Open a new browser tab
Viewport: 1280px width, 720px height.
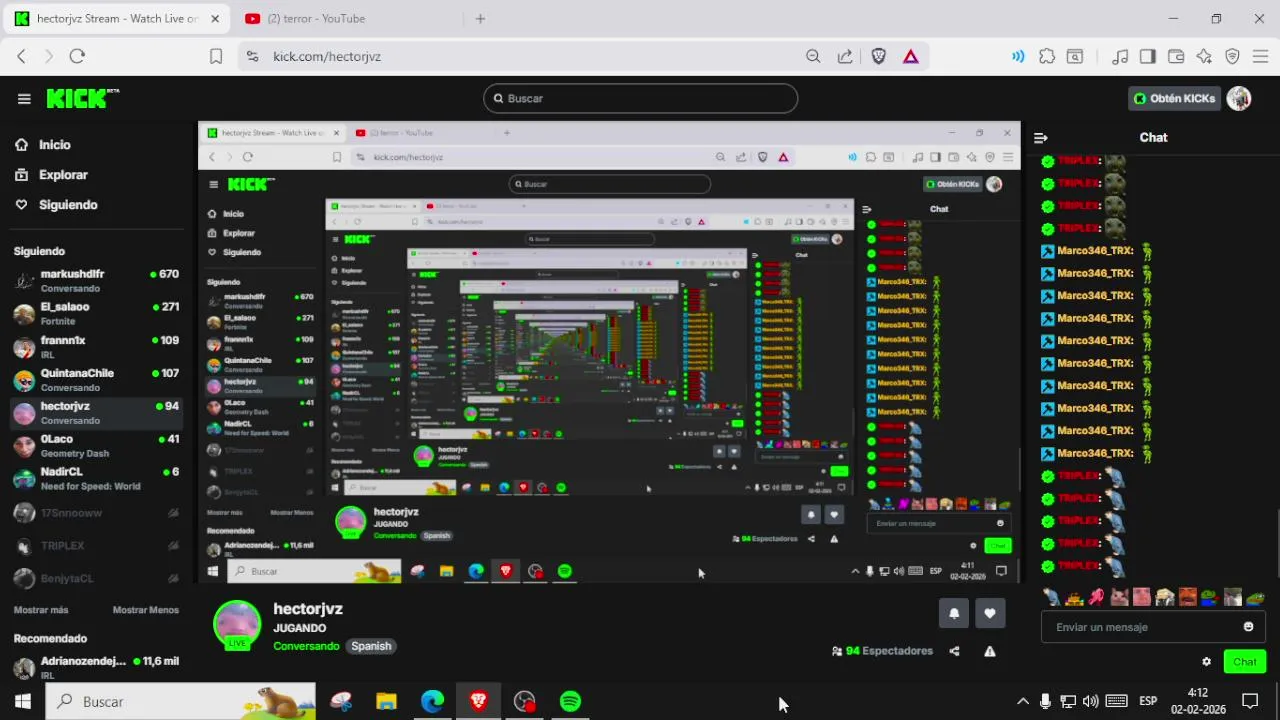tap(480, 19)
